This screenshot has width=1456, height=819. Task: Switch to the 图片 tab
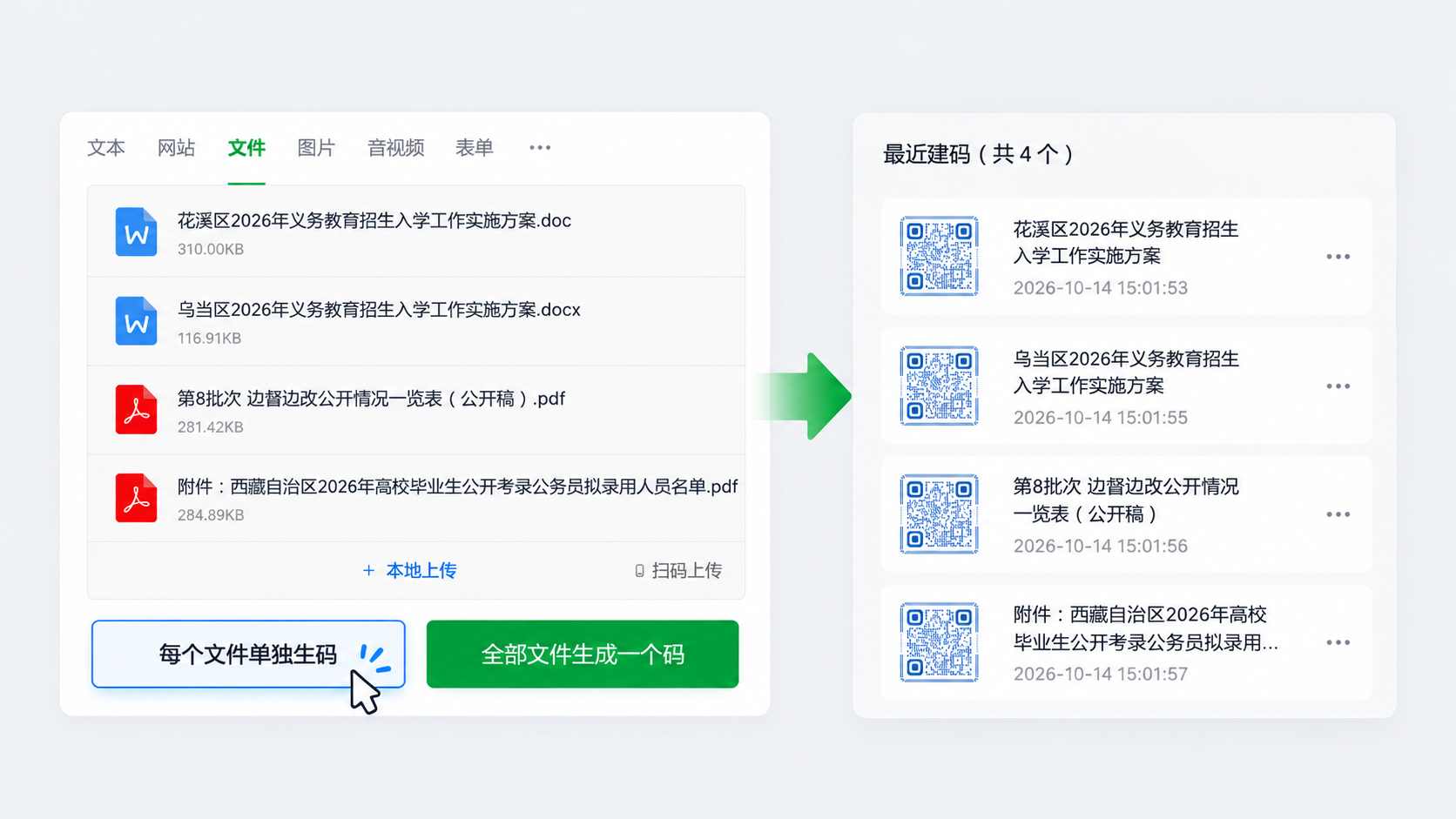(x=316, y=148)
